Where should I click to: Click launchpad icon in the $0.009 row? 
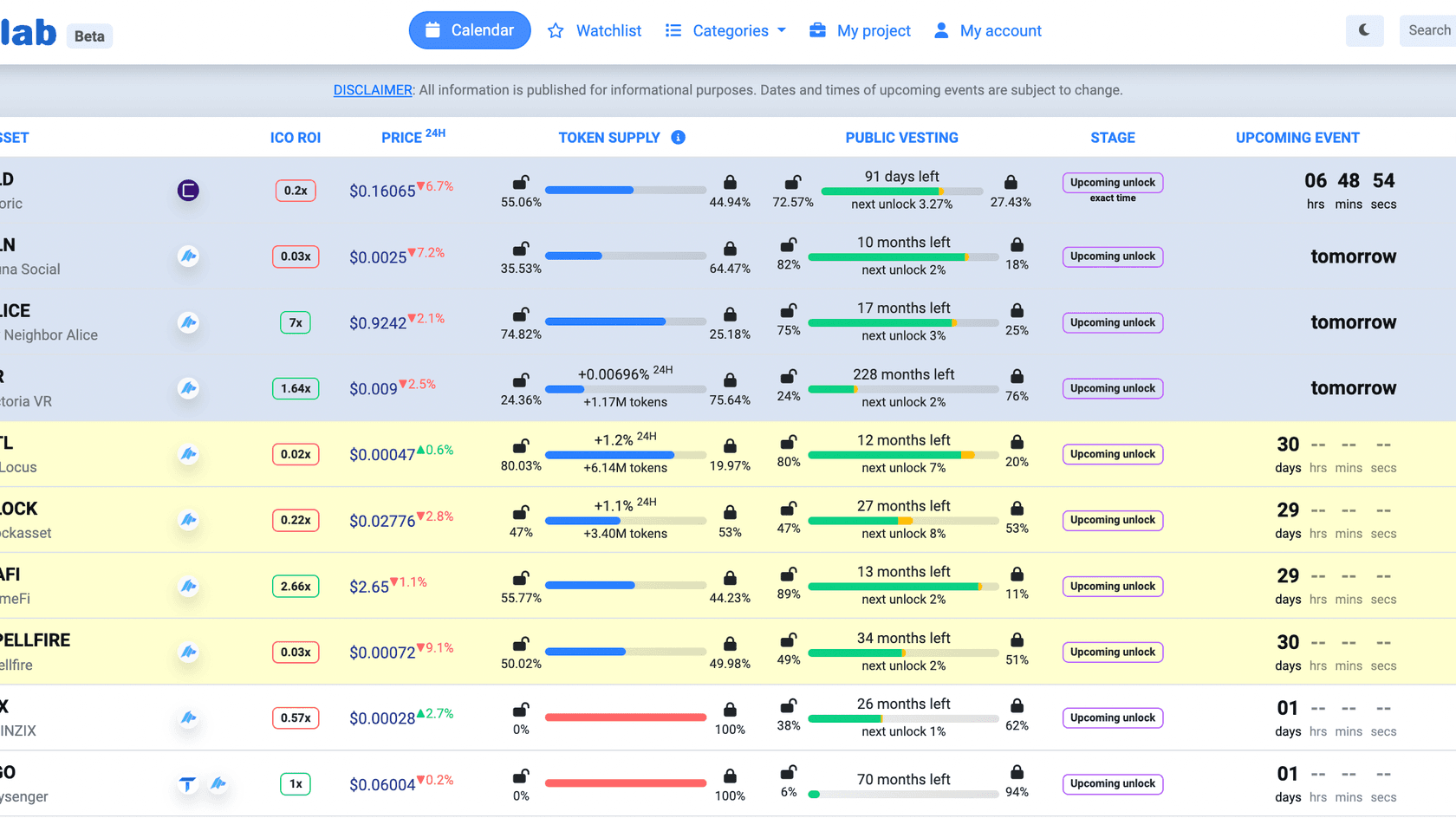[188, 388]
